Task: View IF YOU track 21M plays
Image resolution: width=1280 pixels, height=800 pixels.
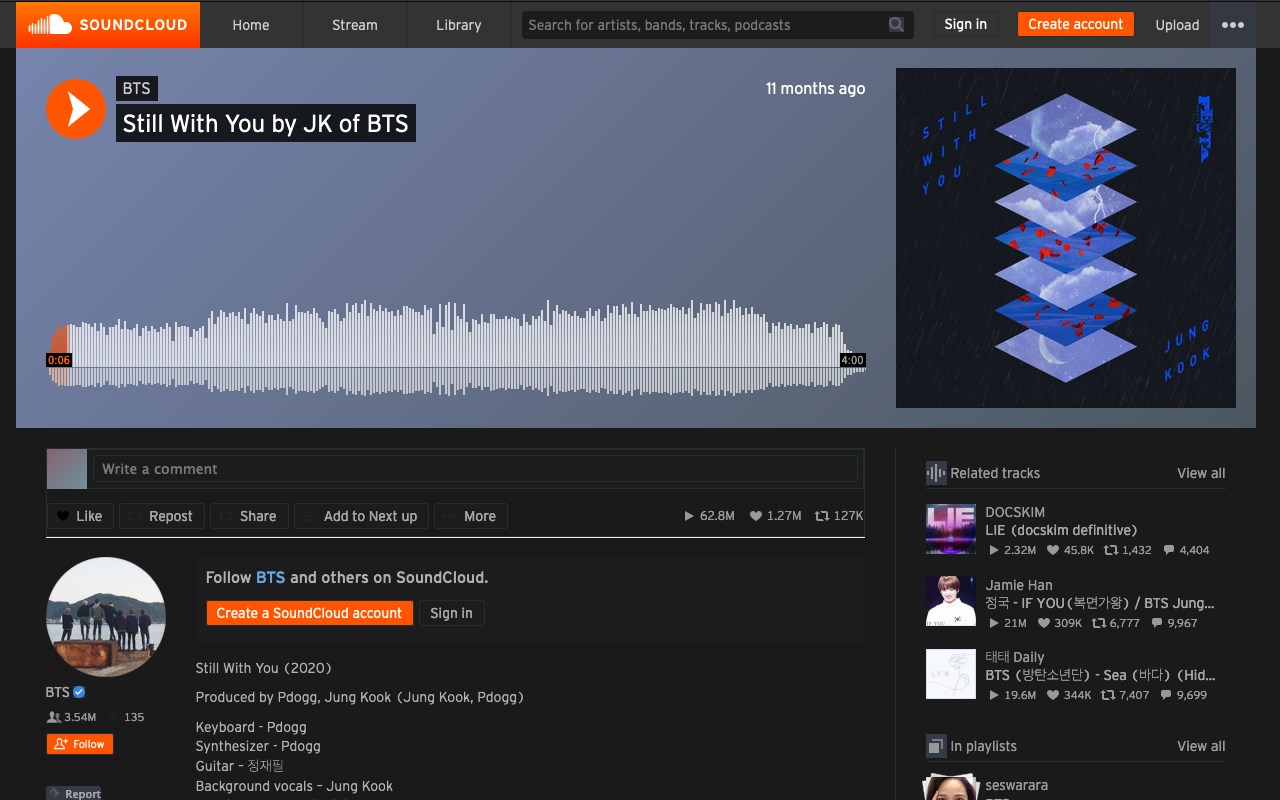Action: [1008, 623]
